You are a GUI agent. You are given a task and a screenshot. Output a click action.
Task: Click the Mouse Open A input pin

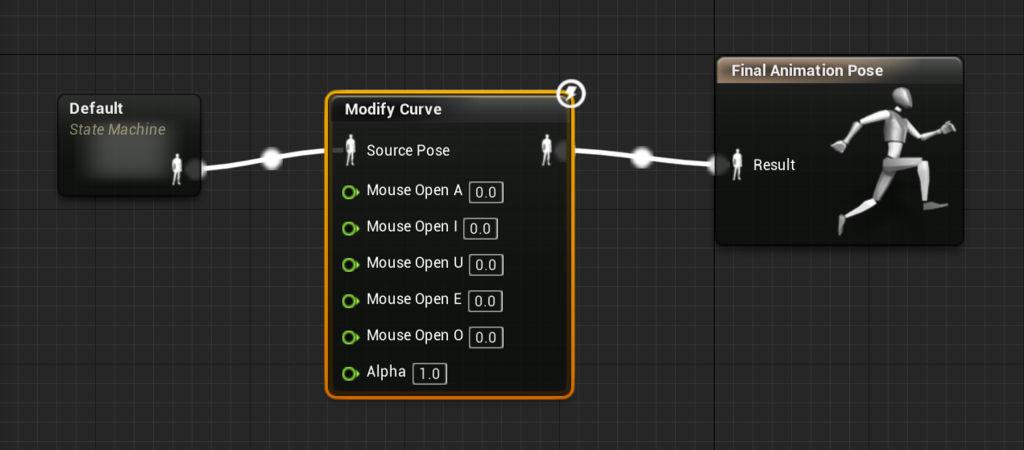tap(351, 193)
